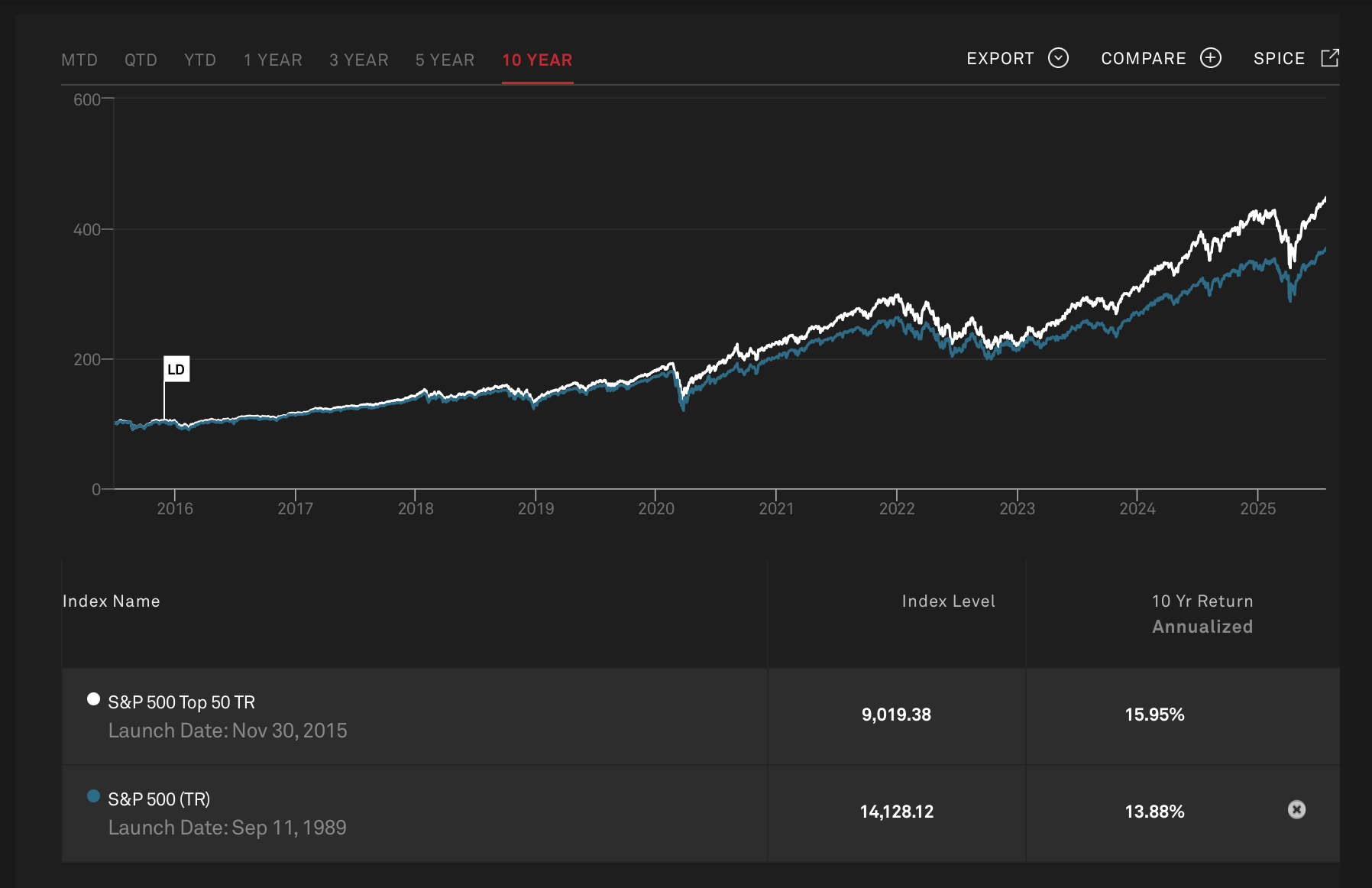Viewport: 1372px width, 888px height.
Task: Click the 2016 x-axis label
Action: (175, 508)
